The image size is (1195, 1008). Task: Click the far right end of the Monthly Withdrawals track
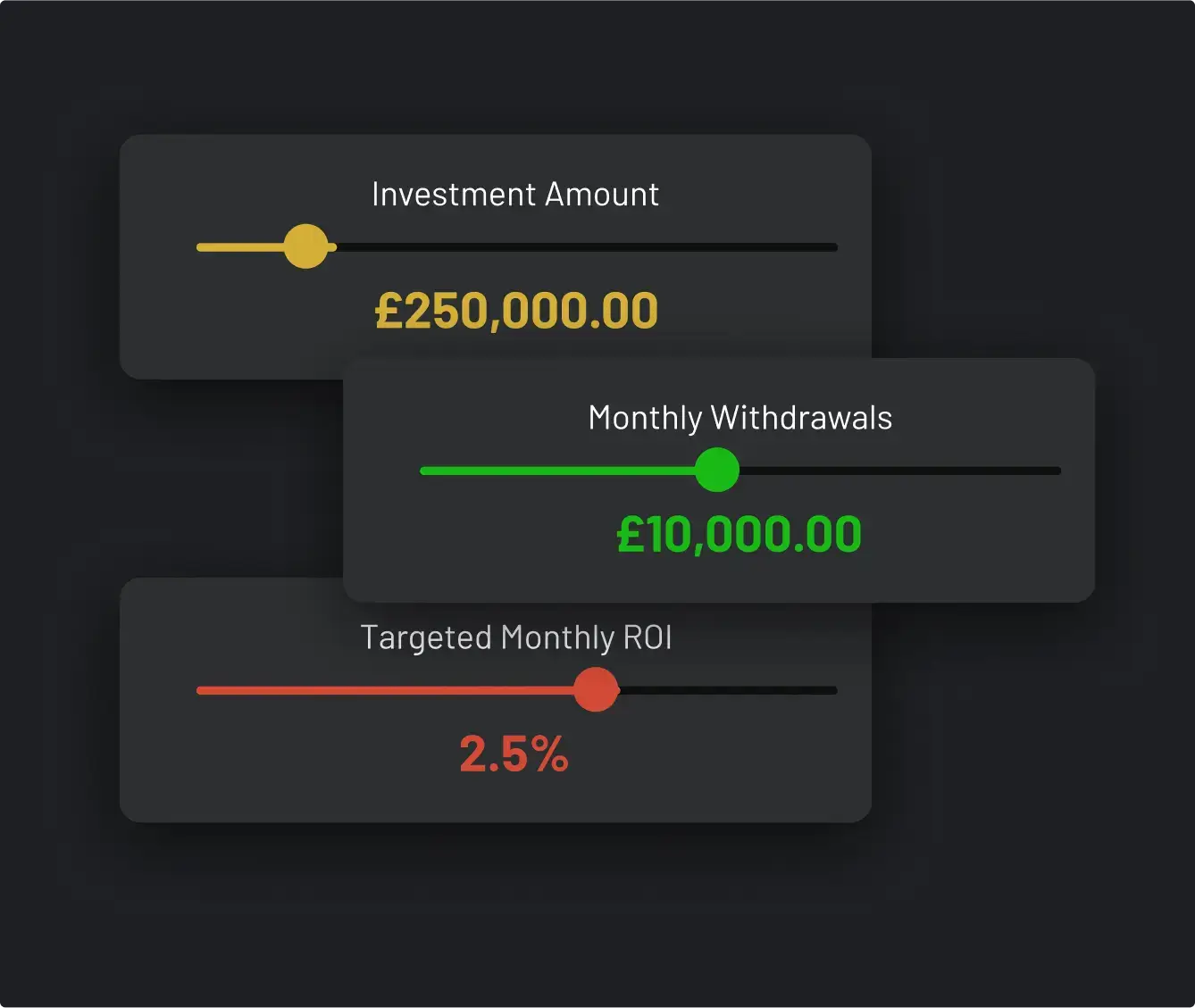point(1056,471)
